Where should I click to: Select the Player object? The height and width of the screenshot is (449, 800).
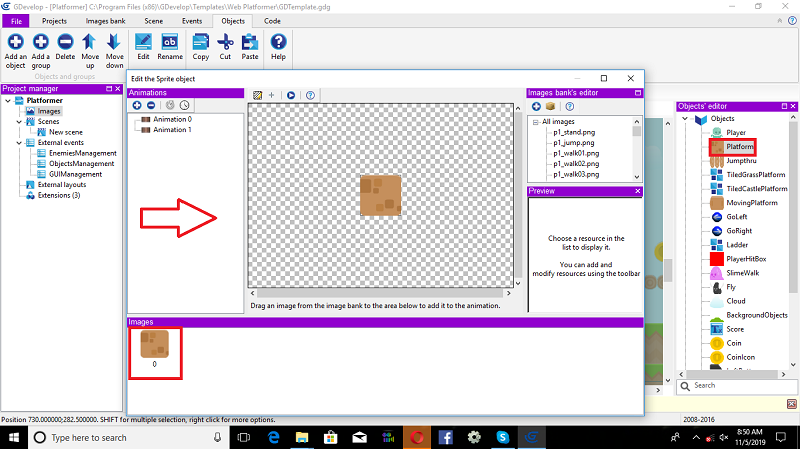point(736,133)
